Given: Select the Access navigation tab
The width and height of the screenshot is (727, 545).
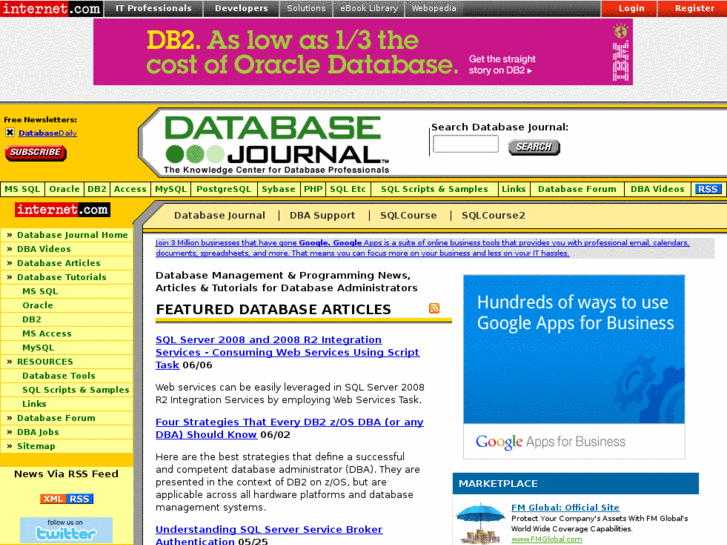Looking at the screenshot, I should 130,189.
